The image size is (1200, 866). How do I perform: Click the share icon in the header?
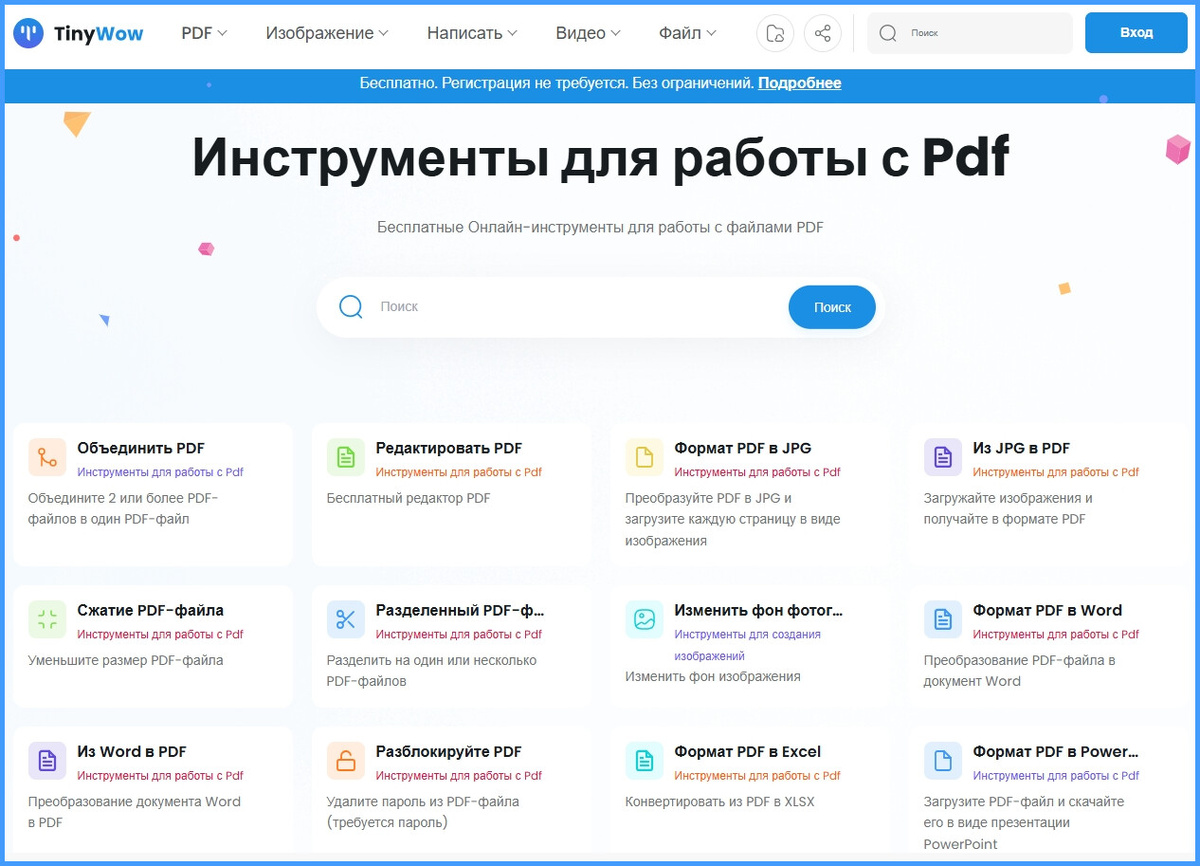[x=822, y=33]
